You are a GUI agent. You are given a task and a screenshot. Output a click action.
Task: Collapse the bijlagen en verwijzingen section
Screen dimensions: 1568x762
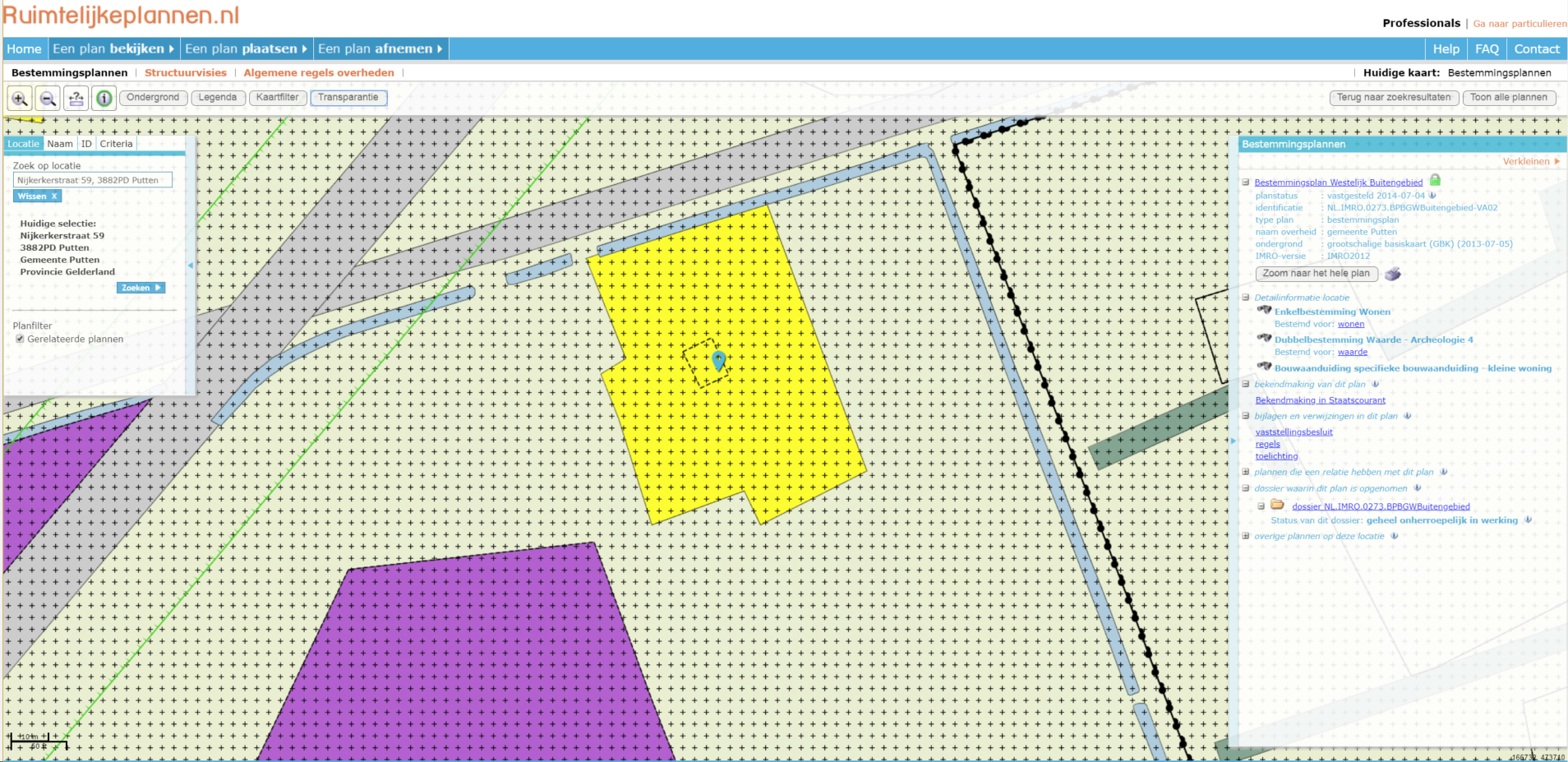pyautogui.click(x=1245, y=416)
